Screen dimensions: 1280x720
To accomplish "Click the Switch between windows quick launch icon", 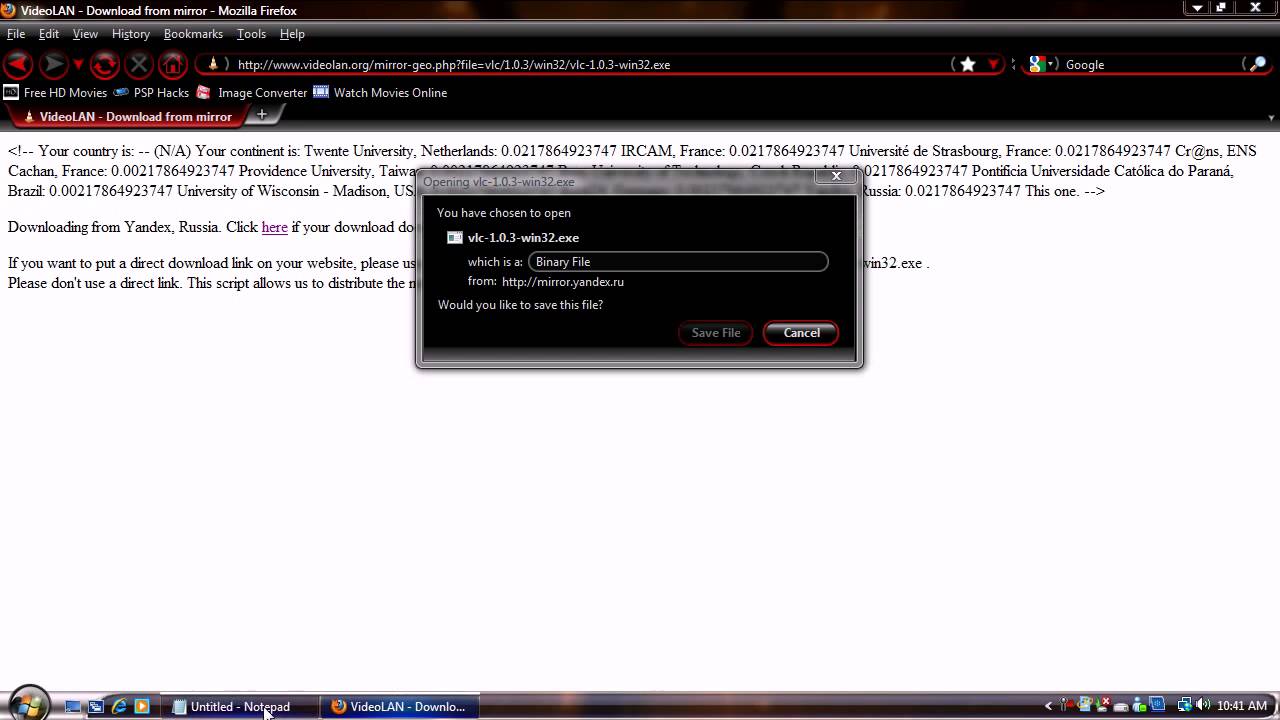I will tap(96, 707).
